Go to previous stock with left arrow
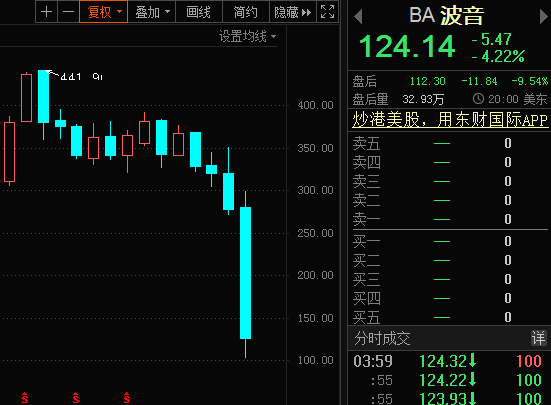The image size is (551, 405). point(358,17)
